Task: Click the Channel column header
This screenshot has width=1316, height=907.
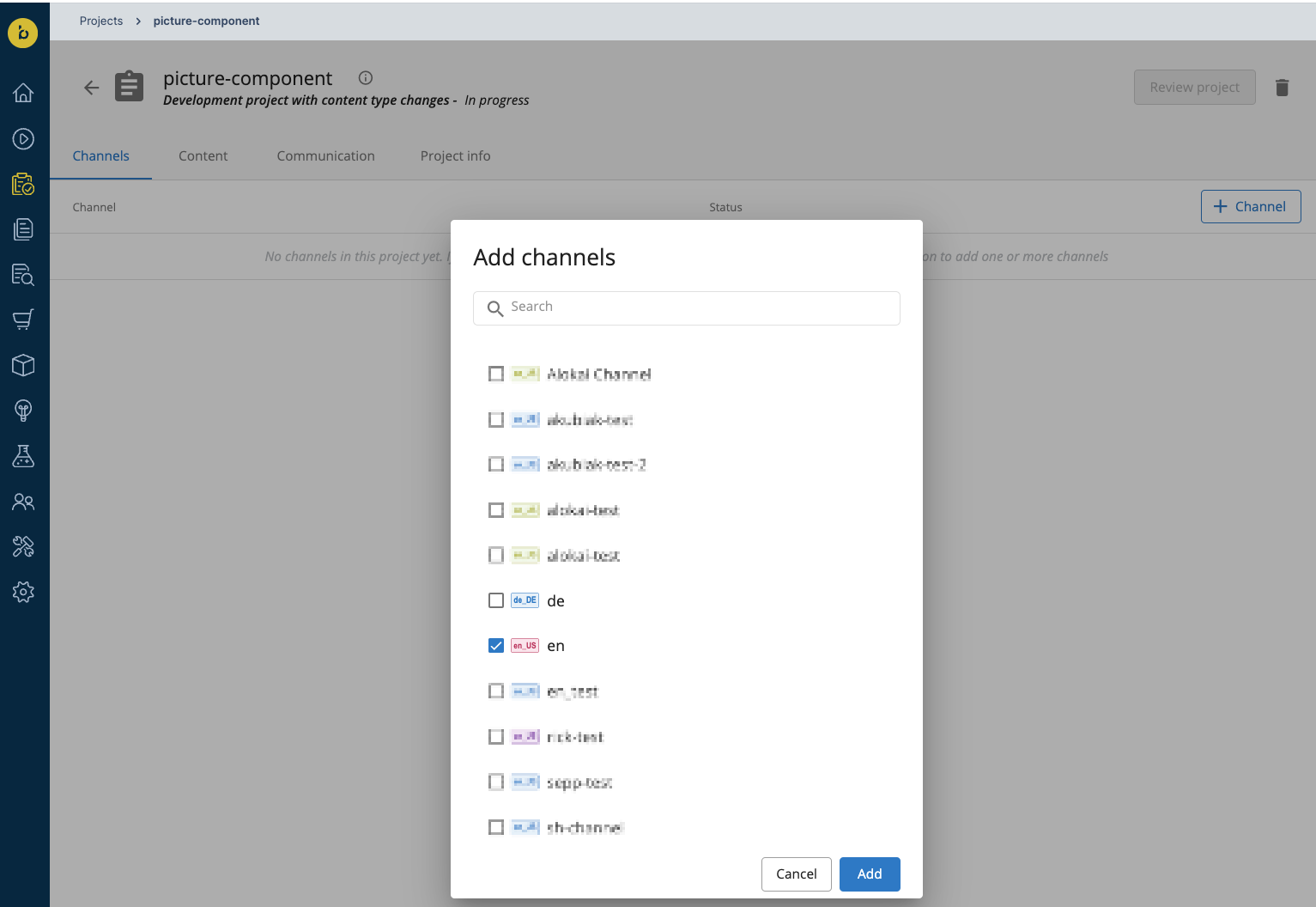Action: 94,207
